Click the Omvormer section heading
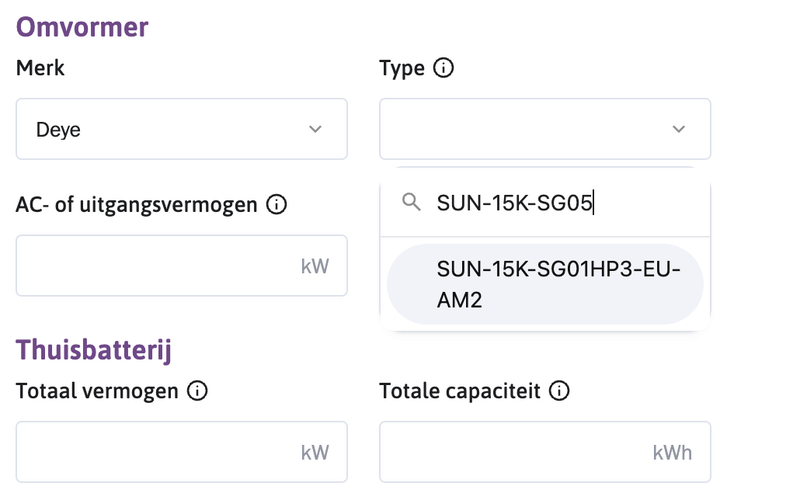Image resolution: width=800 pixels, height=500 pixels. tap(82, 27)
